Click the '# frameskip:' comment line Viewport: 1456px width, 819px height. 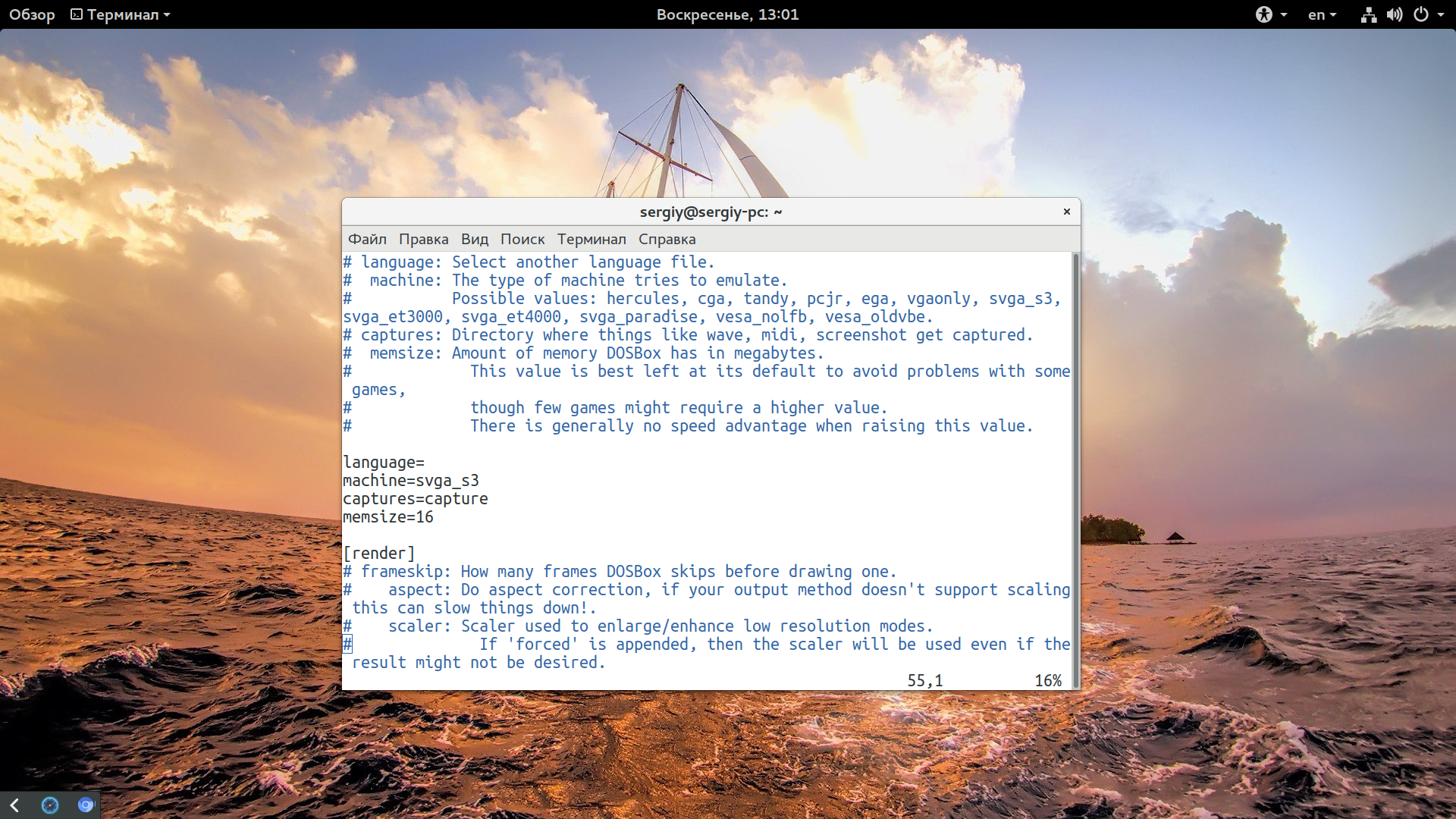pos(620,572)
